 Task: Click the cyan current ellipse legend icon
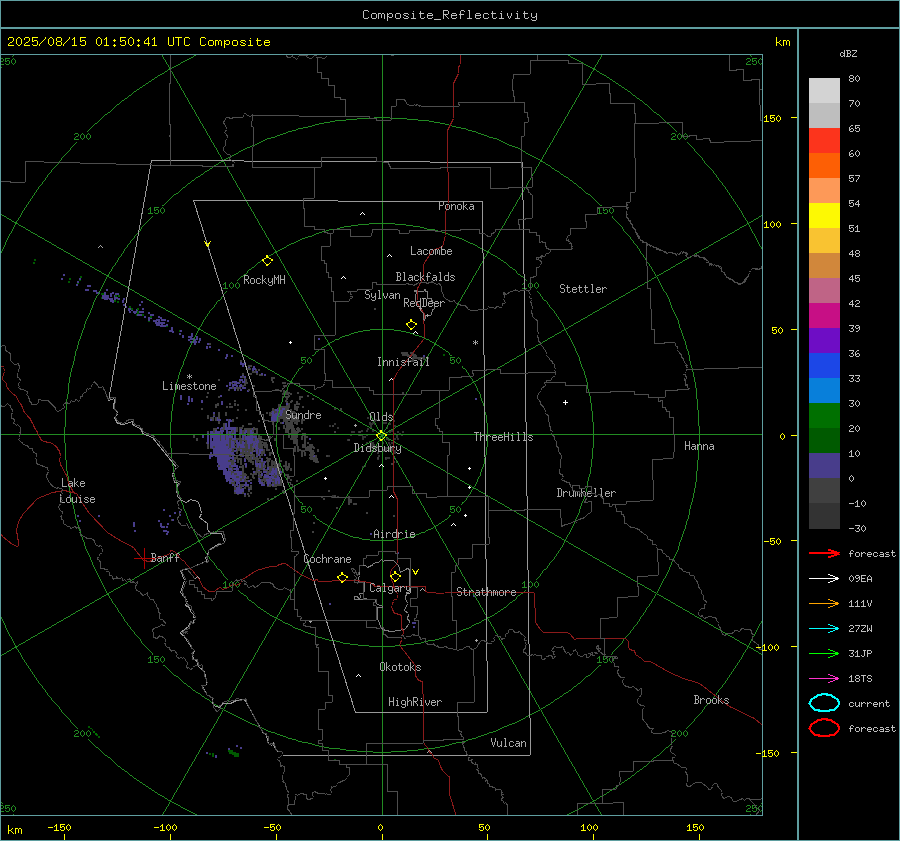[824, 703]
